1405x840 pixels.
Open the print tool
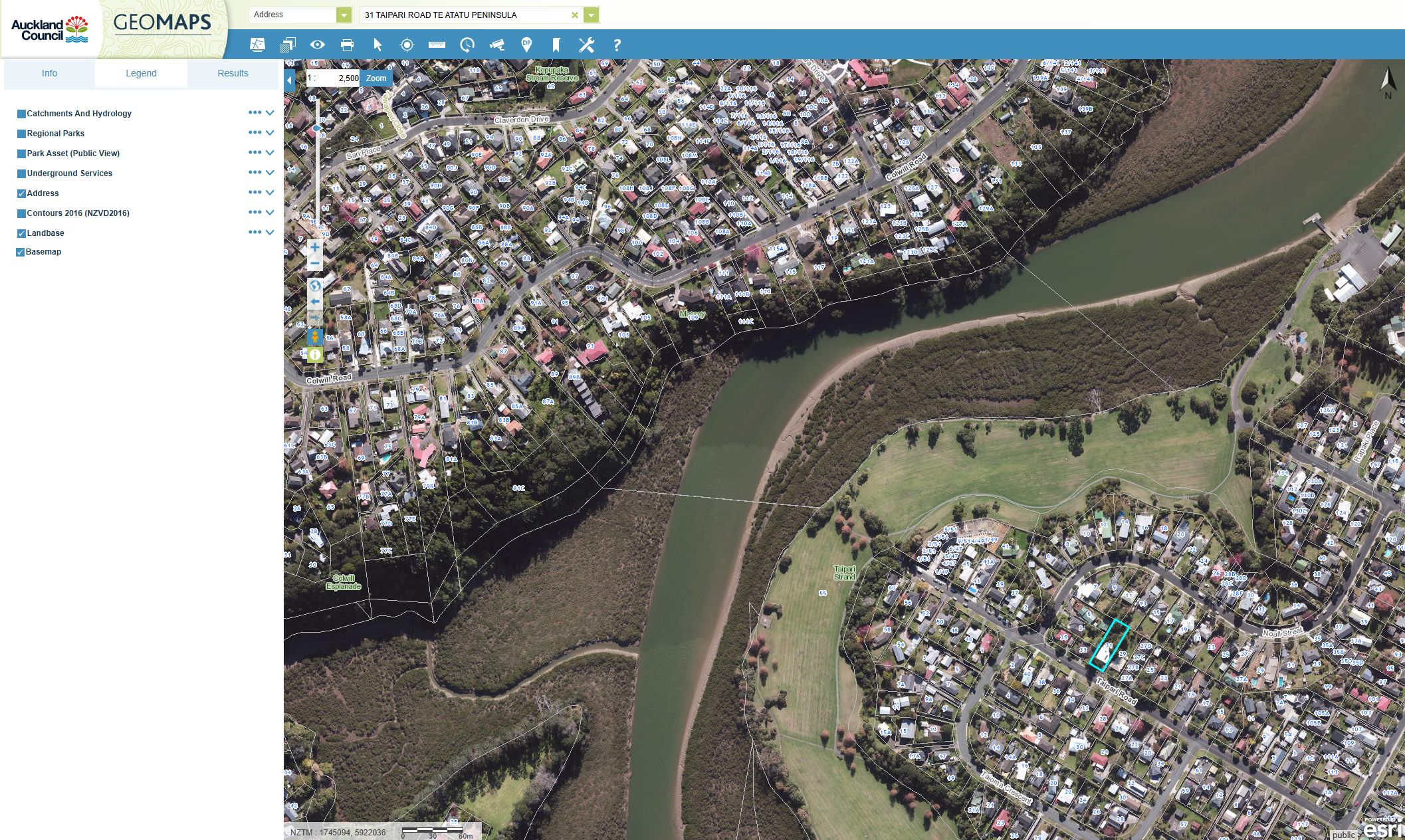tap(347, 45)
